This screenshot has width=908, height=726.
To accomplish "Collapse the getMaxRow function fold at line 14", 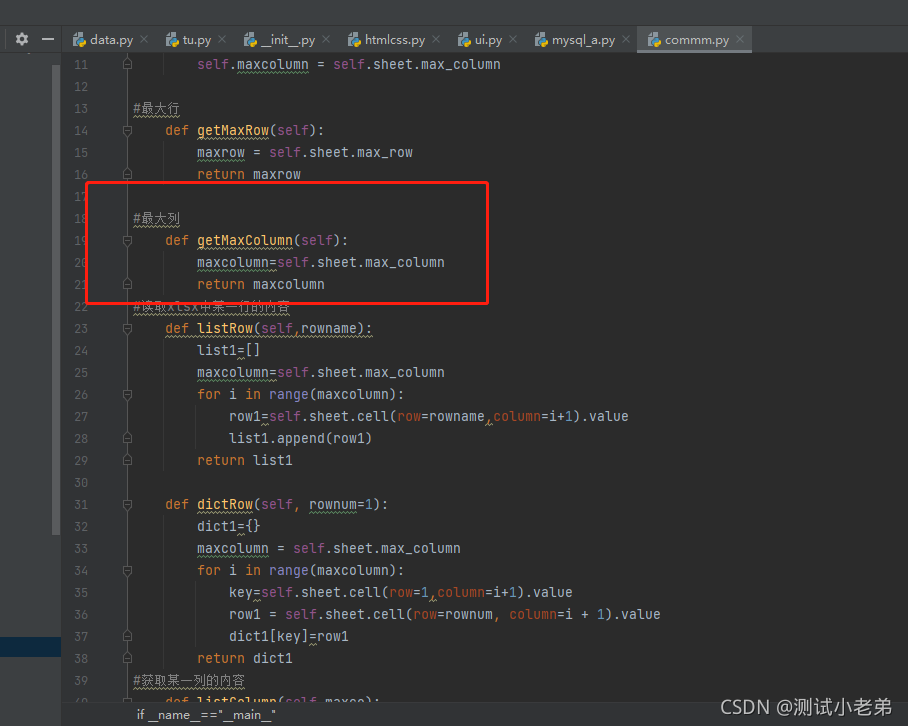I will (127, 131).
